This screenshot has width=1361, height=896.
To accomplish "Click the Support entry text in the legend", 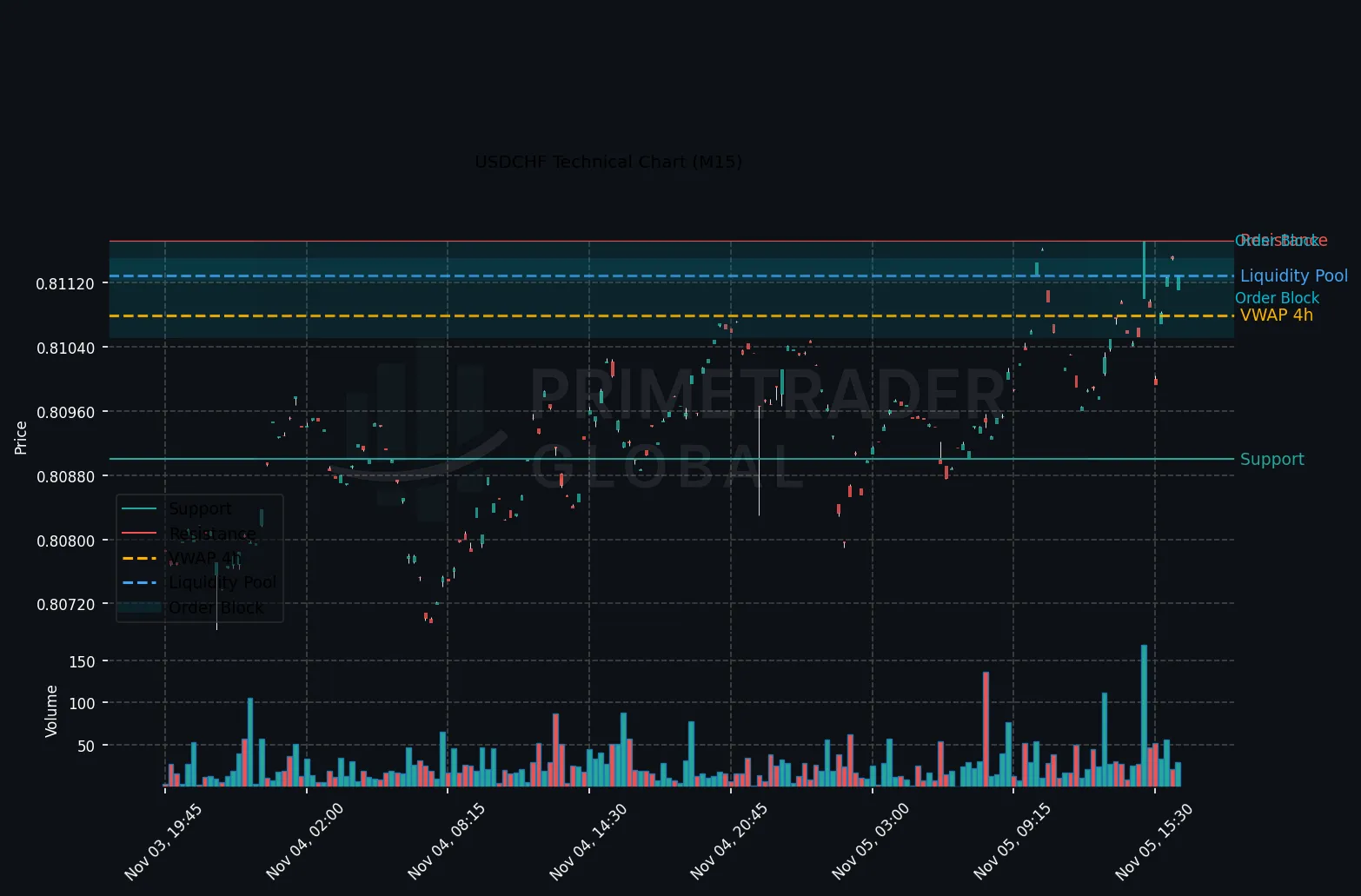I will coord(200,508).
